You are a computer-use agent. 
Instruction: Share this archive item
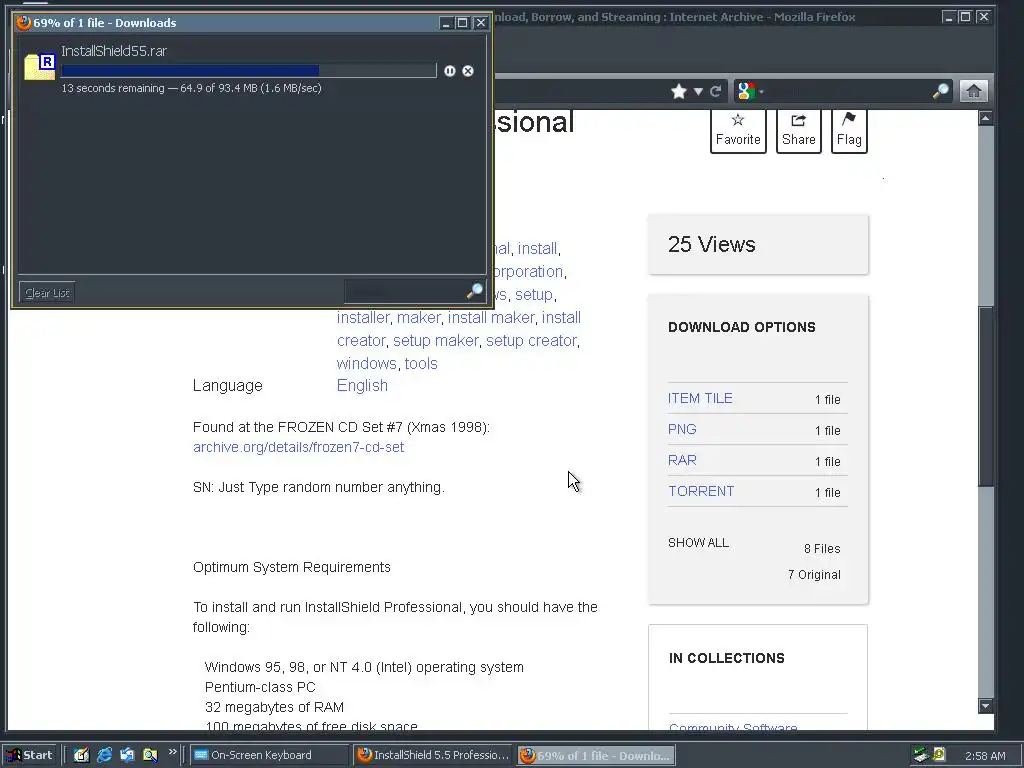(799, 130)
